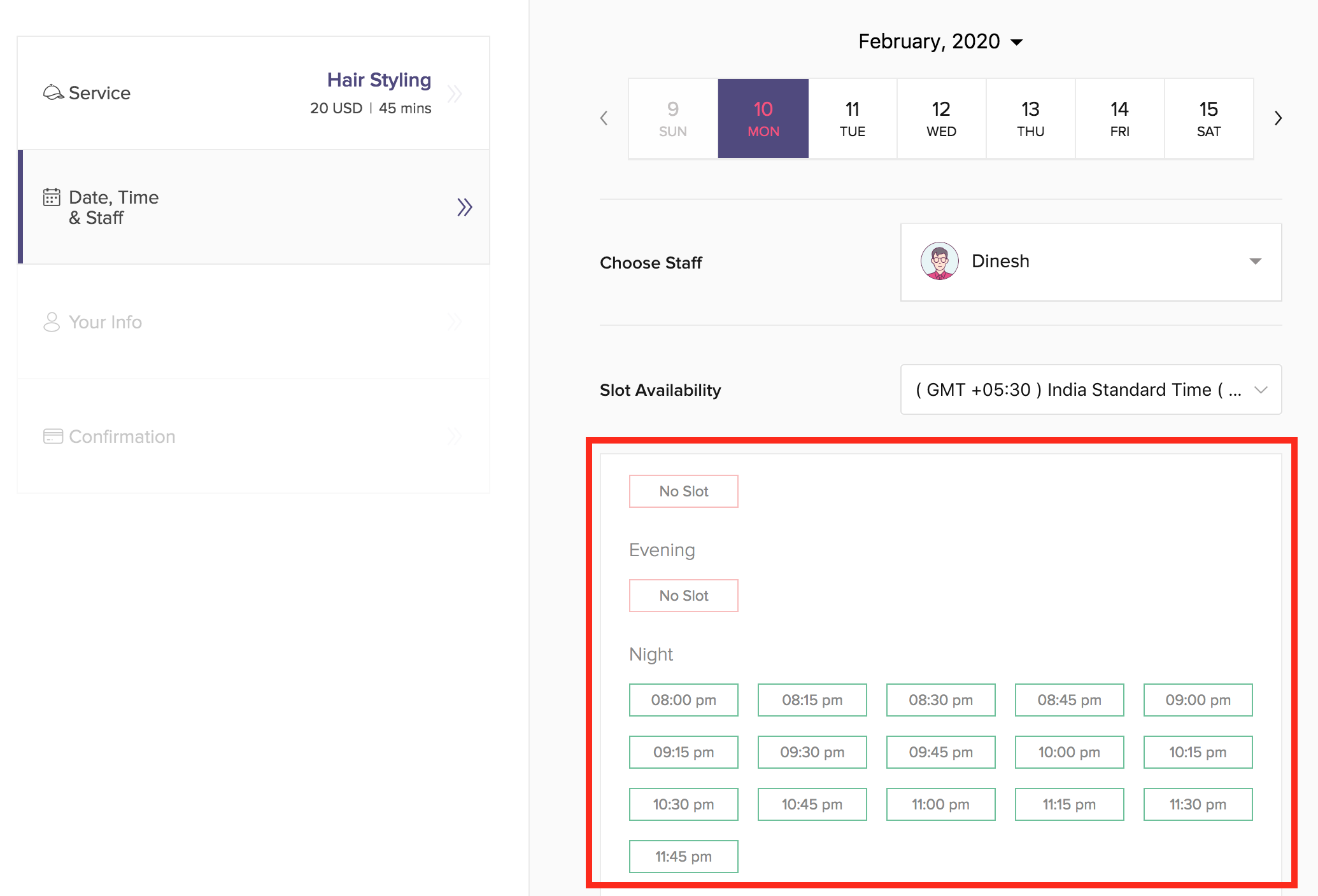Open the India Standard Time timezone dropdown
Viewport: 1318px width, 896px height.
pos(1090,389)
